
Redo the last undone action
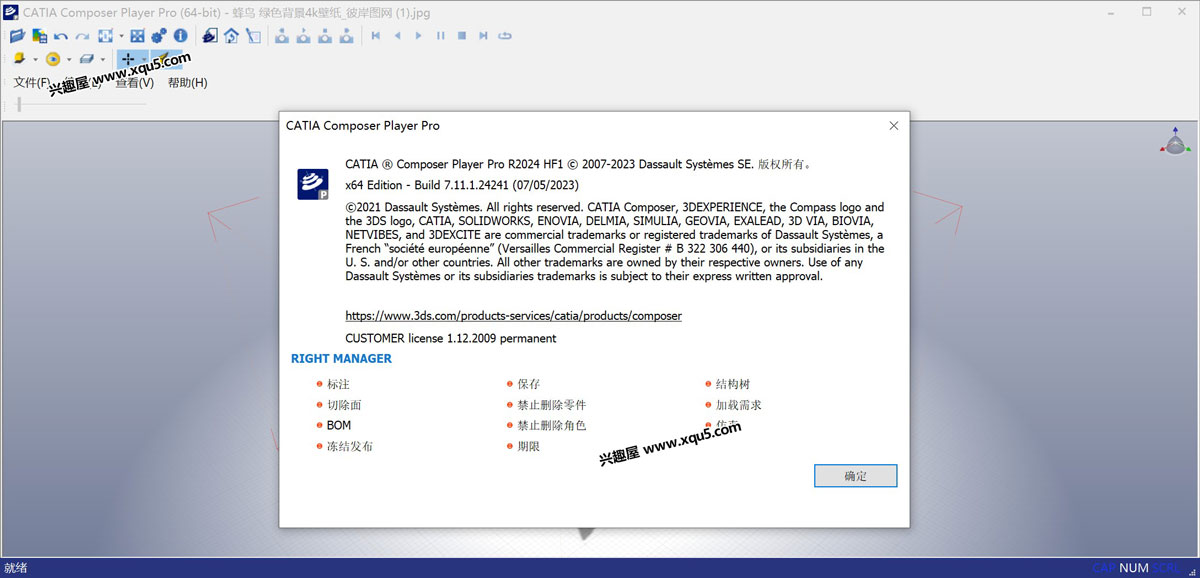(82, 36)
